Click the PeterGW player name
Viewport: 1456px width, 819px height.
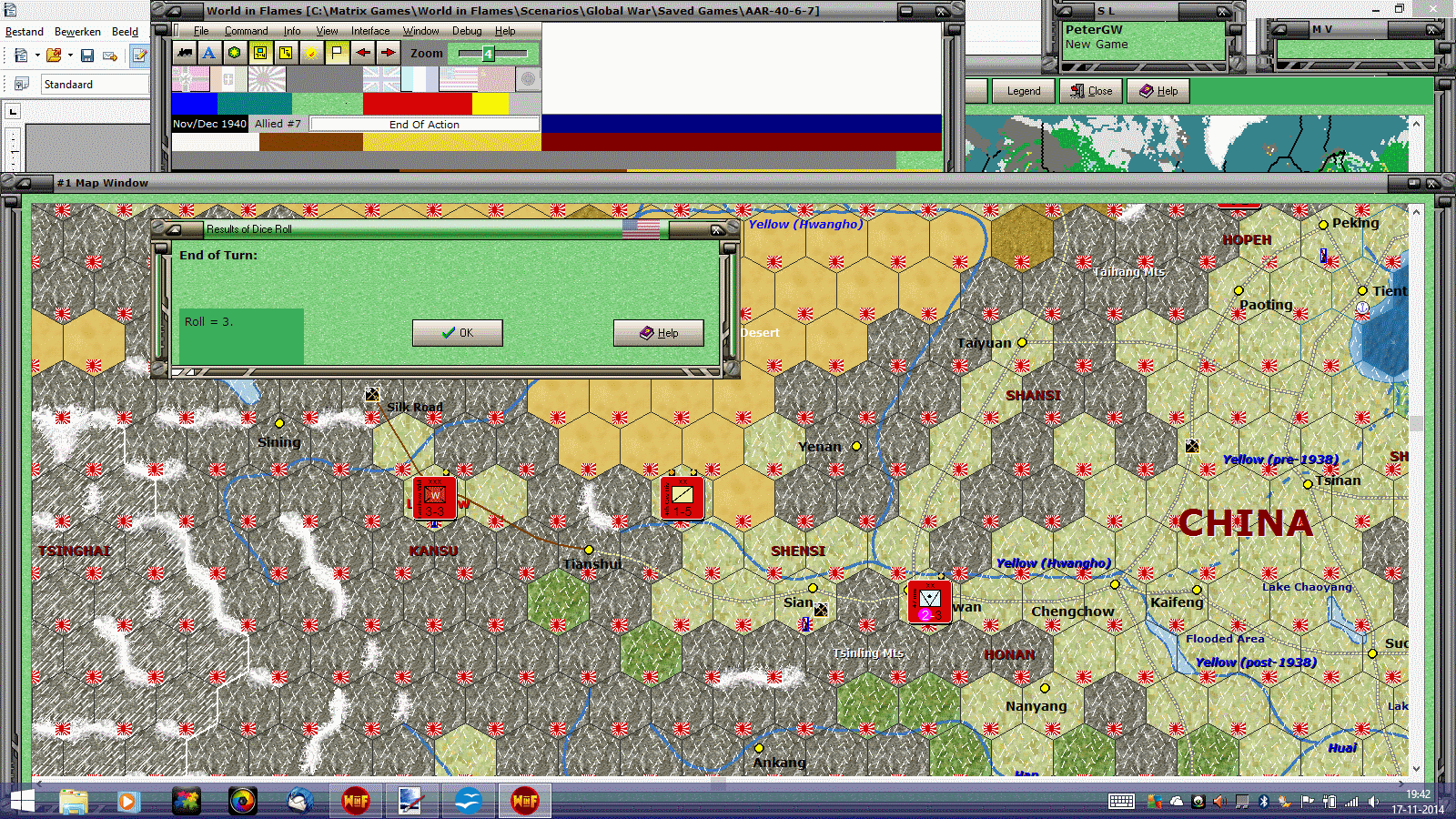click(x=1094, y=29)
